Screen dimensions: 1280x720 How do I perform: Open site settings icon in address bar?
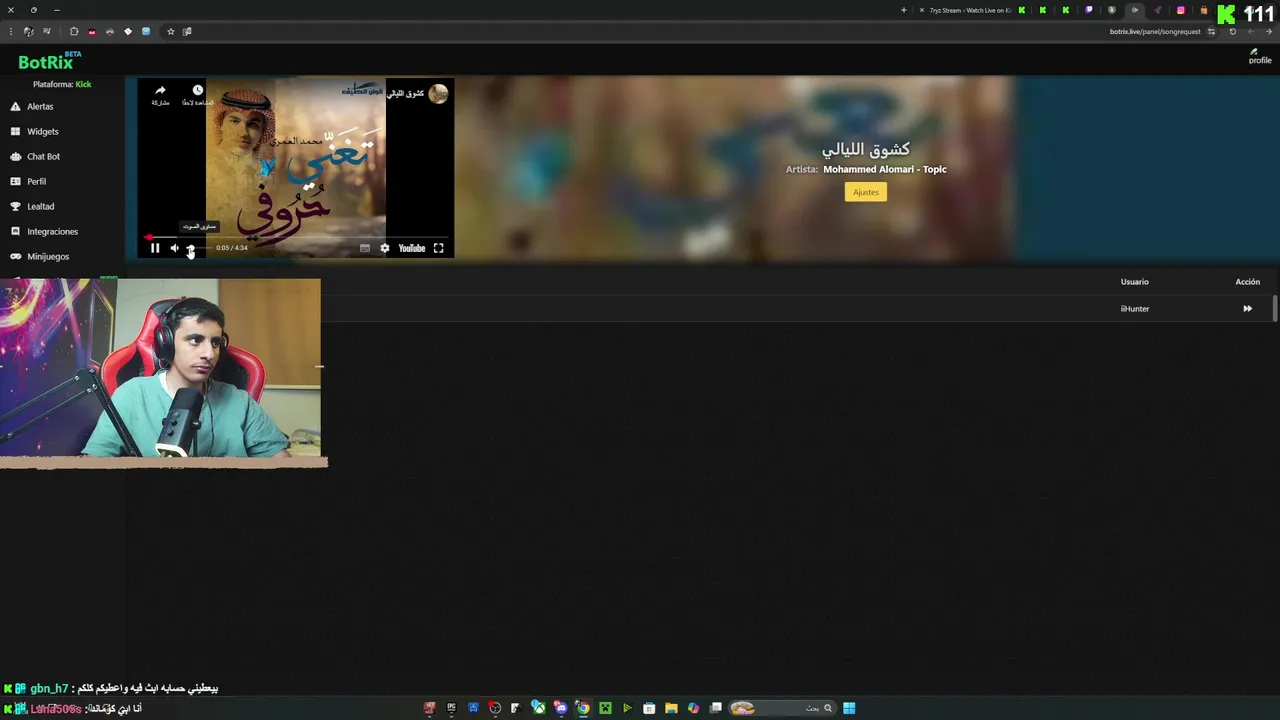(x=1211, y=31)
